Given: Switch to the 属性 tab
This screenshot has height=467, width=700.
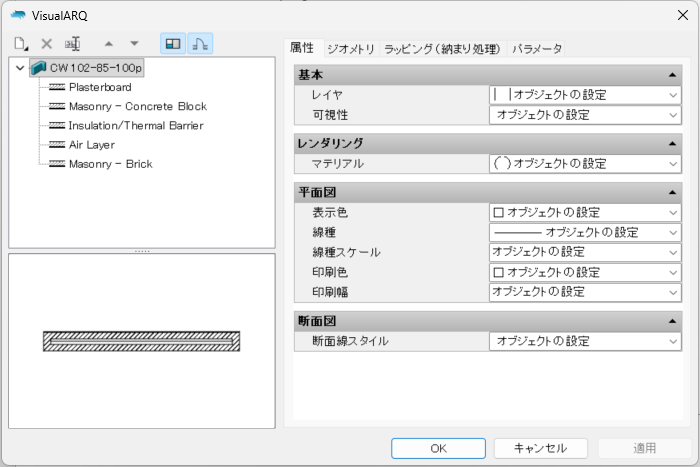Looking at the screenshot, I should pyautogui.click(x=302, y=48).
